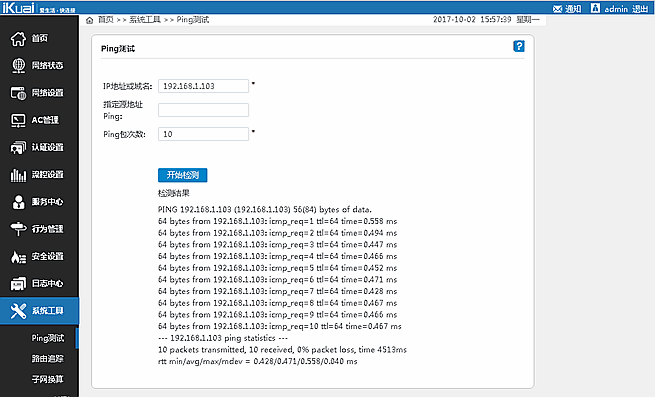Click the admin user icon

pos(595,8)
